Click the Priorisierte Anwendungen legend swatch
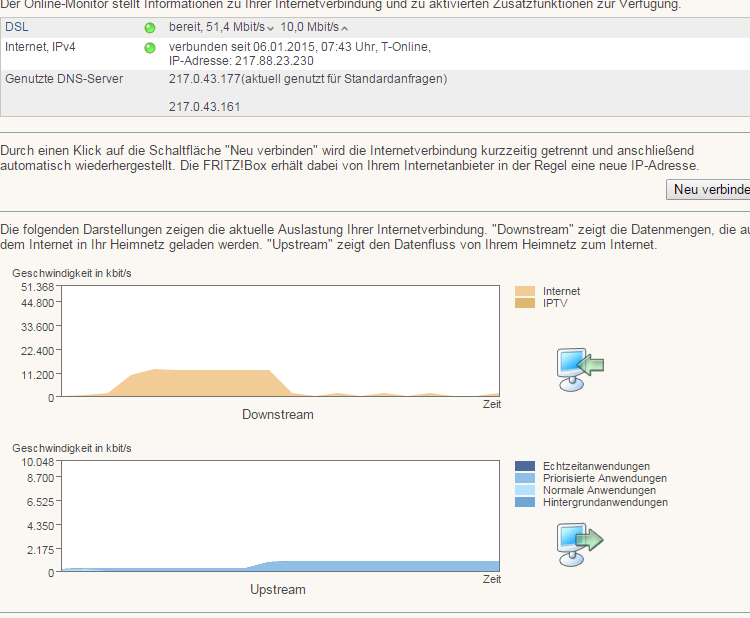This screenshot has width=750, height=618. [525, 478]
